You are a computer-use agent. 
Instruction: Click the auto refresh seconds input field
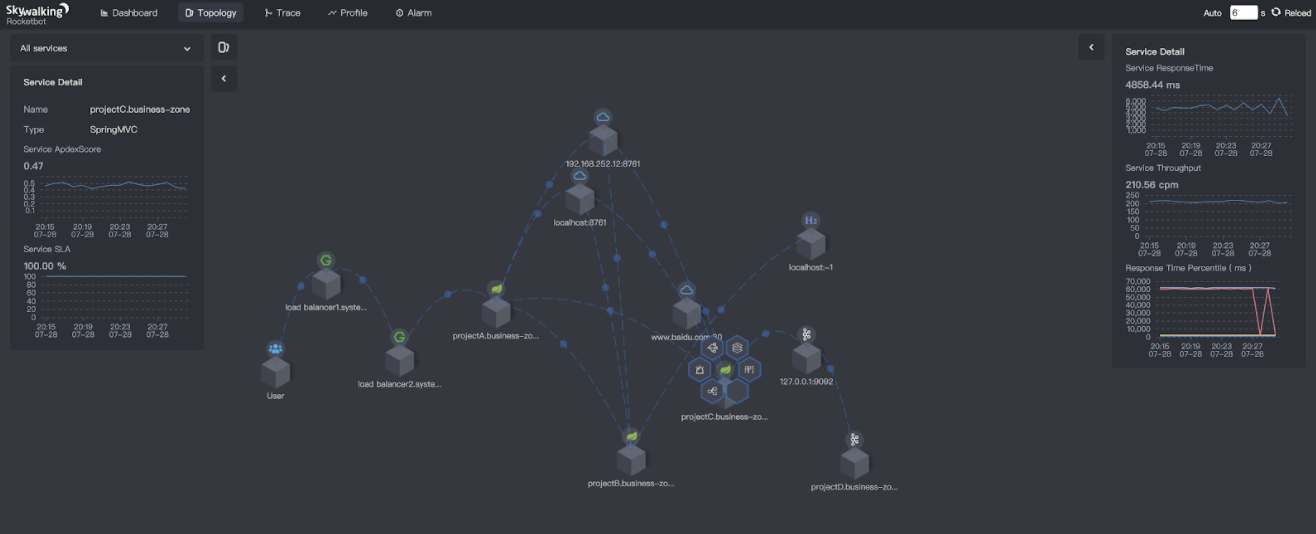coord(1243,13)
